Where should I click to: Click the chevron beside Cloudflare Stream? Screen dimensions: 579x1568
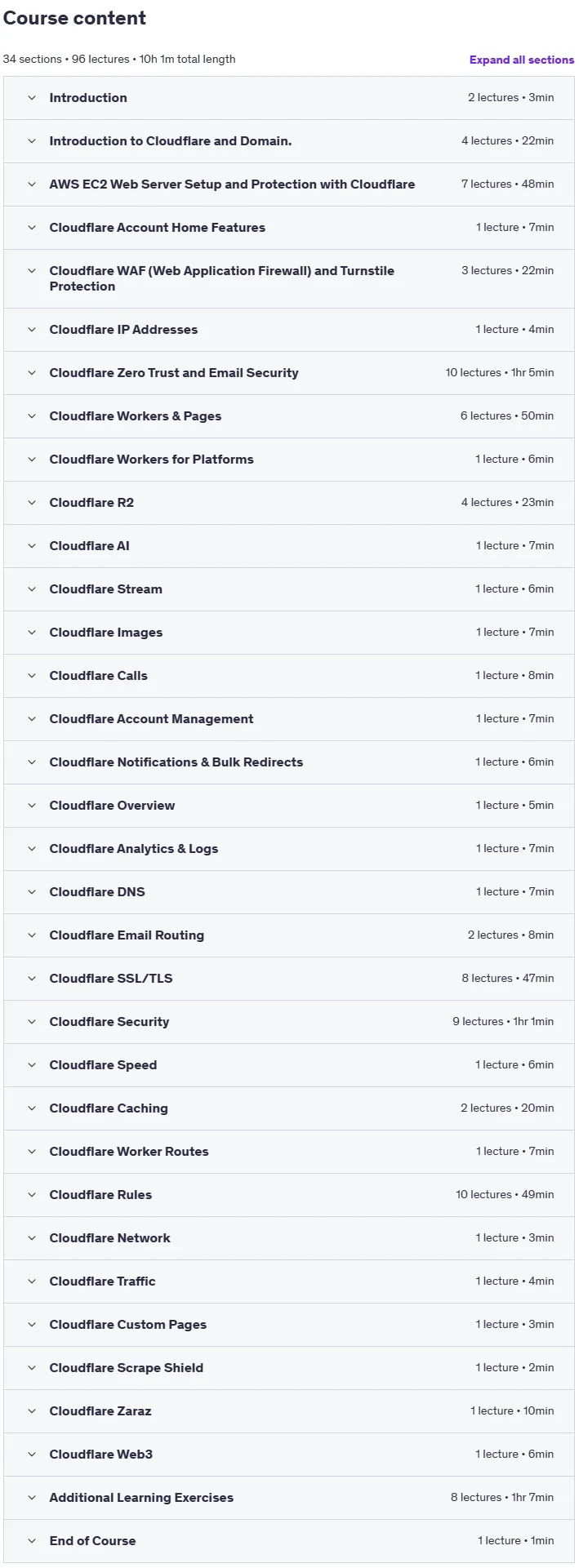tap(32, 589)
